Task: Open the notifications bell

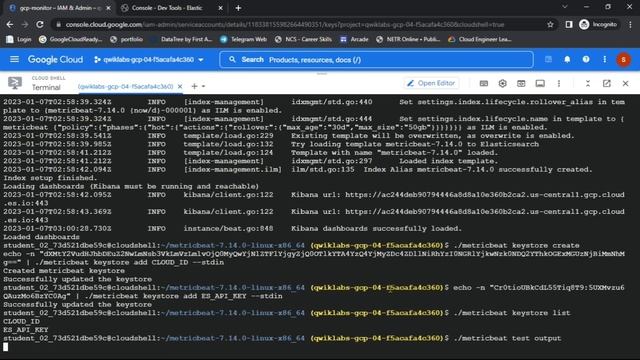Action: tap(567, 60)
